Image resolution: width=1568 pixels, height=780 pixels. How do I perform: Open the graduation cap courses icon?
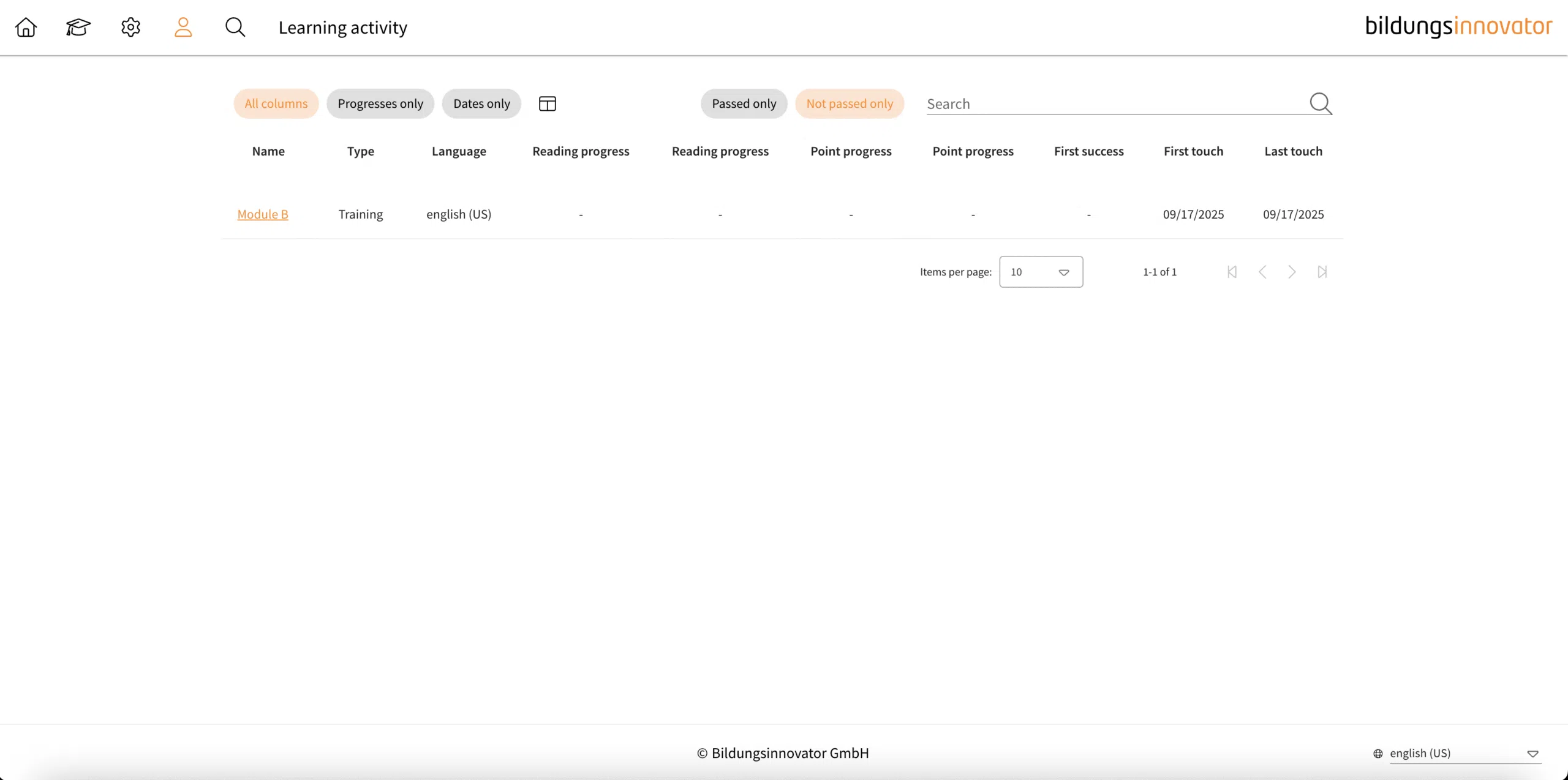coord(78,27)
